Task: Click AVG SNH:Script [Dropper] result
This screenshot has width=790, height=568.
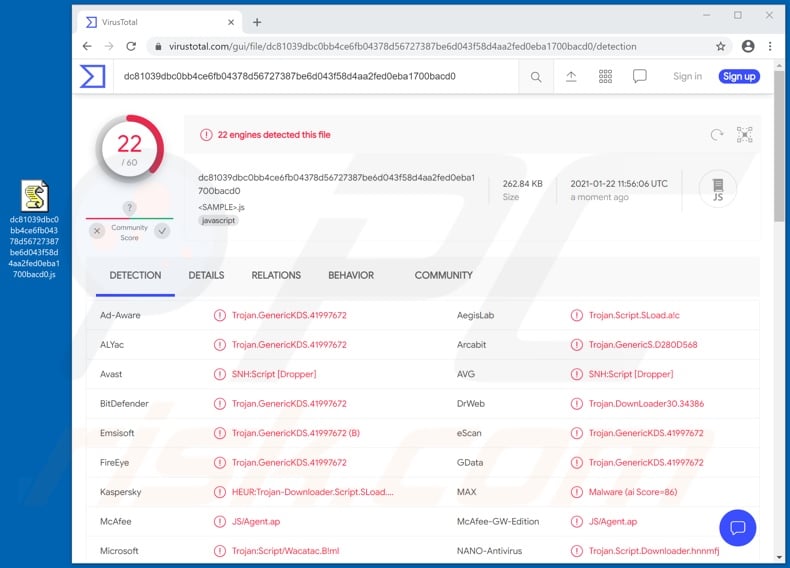Action: (x=631, y=374)
